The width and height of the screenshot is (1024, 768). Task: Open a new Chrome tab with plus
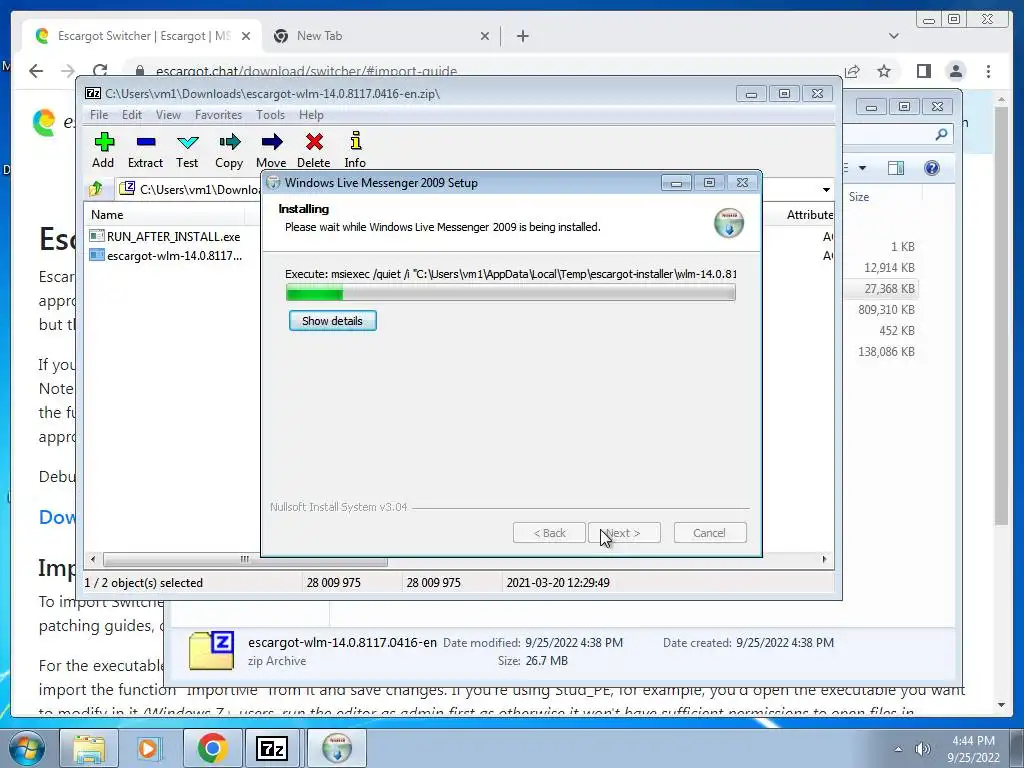[x=522, y=36]
